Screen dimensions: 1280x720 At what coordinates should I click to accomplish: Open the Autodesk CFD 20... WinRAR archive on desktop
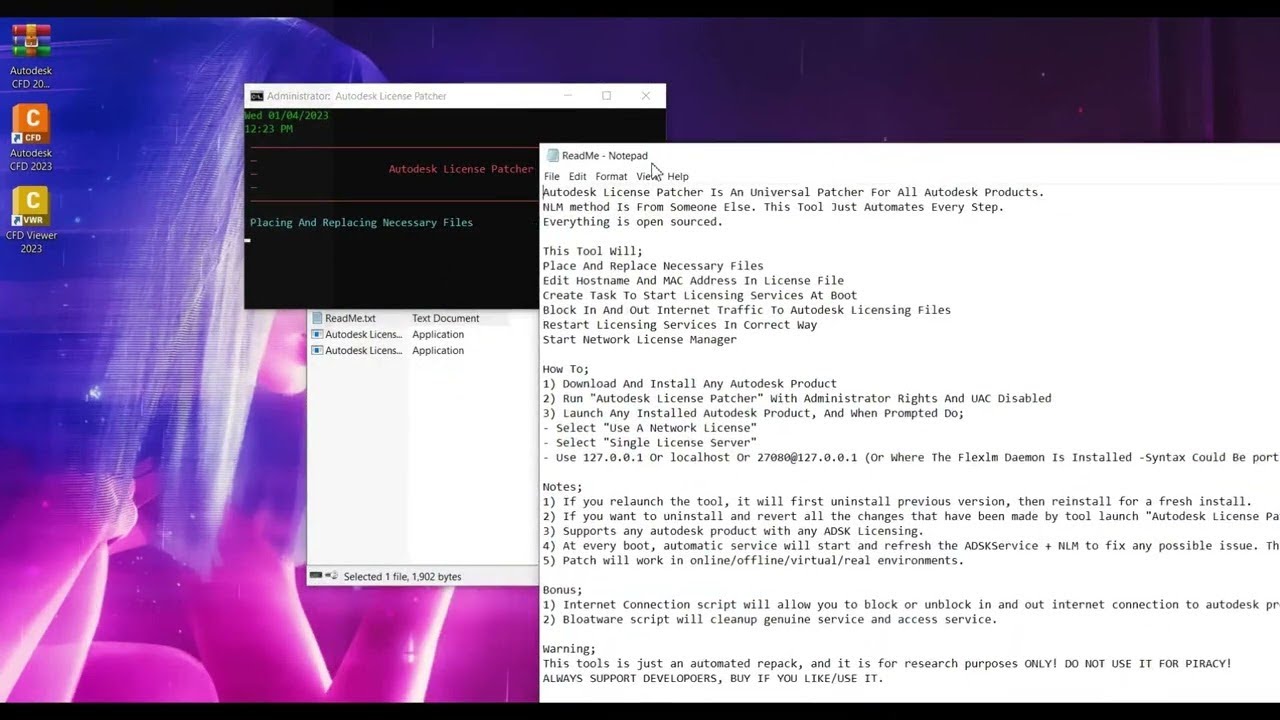coord(31,55)
